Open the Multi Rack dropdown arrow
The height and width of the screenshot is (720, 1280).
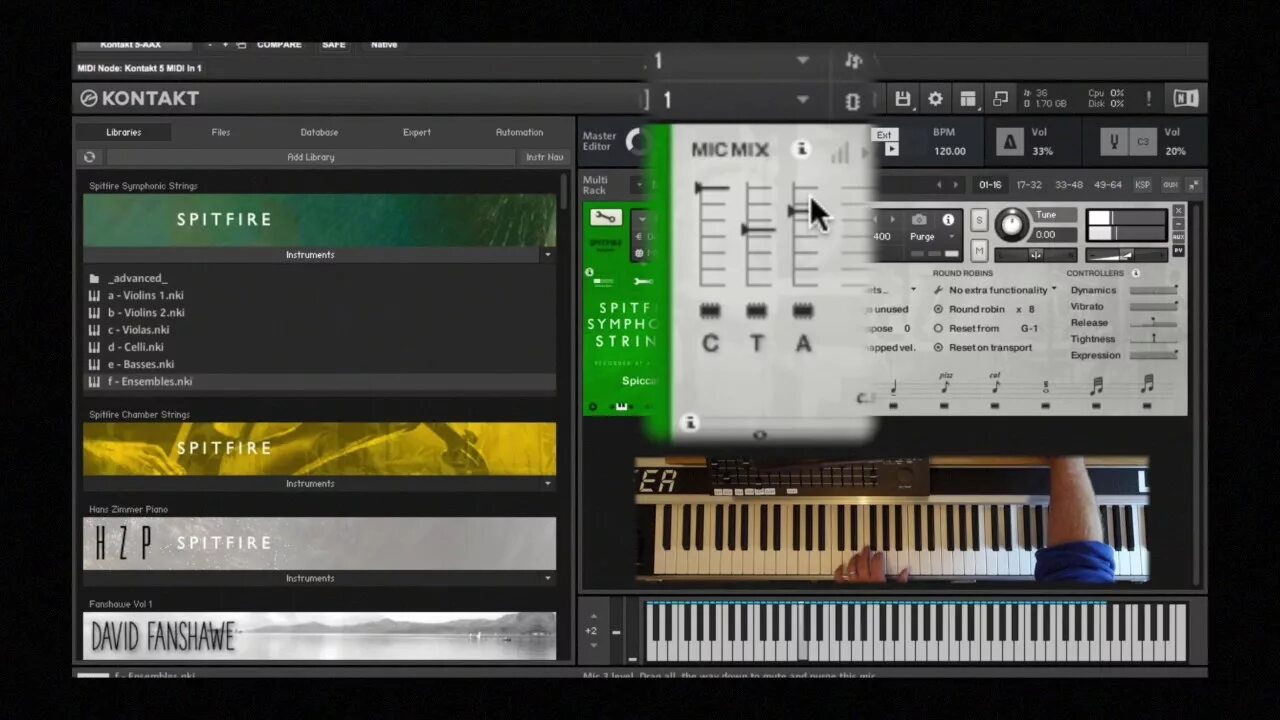pos(637,185)
